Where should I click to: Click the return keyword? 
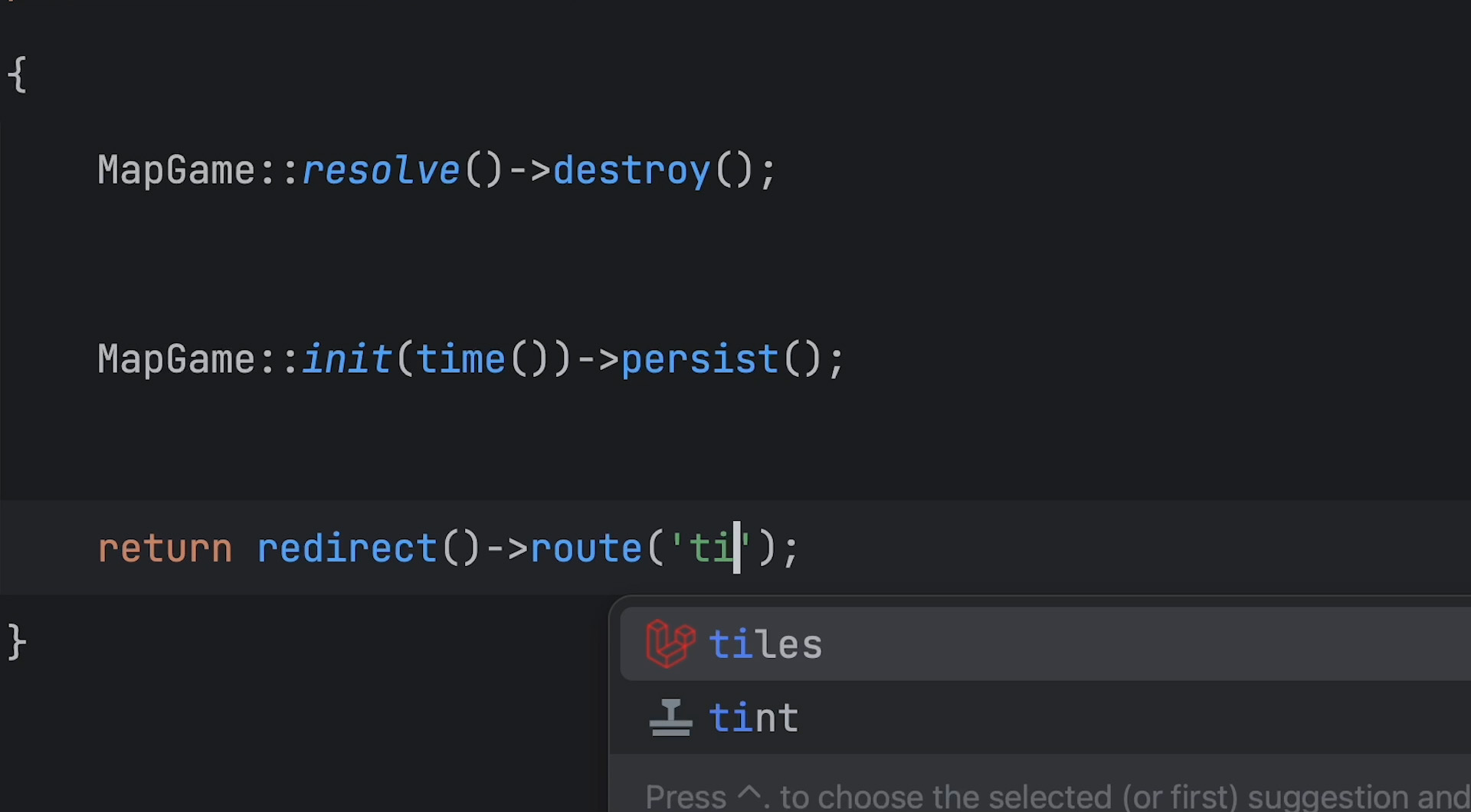click(165, 548)
